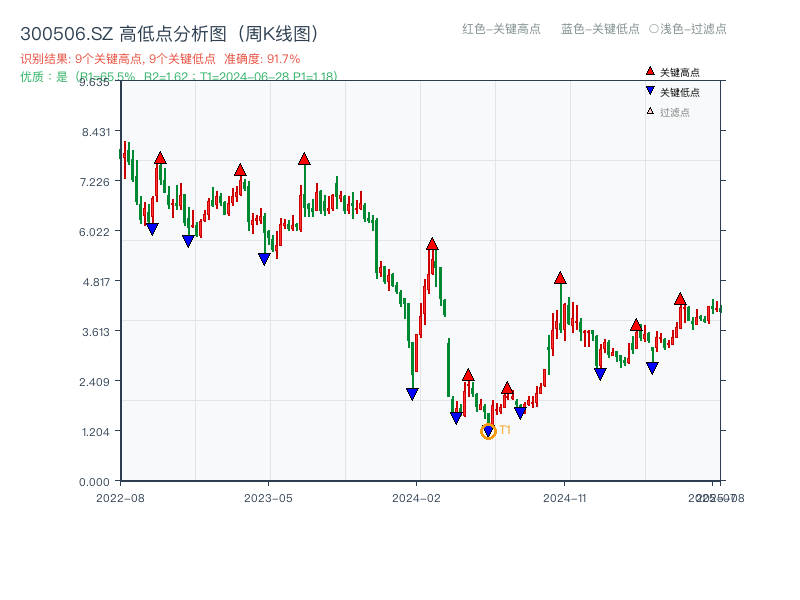Click the highest red triangle marker near 2022-09

click(160, 157)
